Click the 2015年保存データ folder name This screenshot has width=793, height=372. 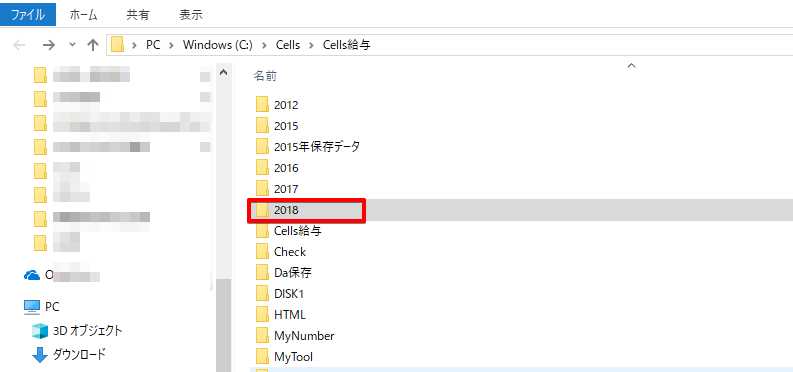(317, 147)
